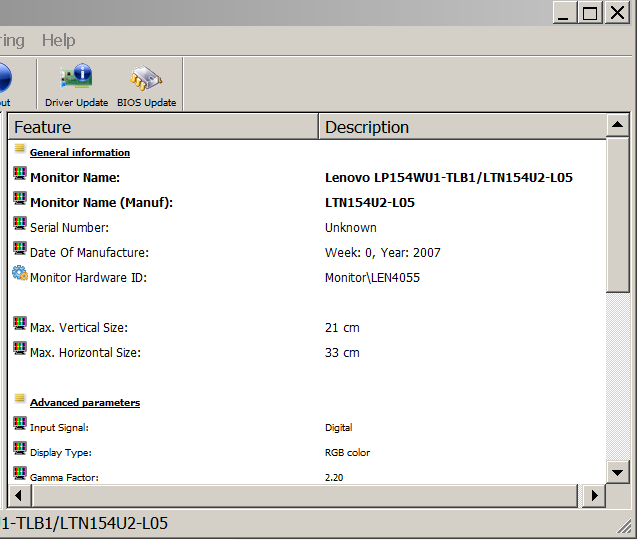
Task: Click the vertical scrollbar thumb
Action: [618, 215]
